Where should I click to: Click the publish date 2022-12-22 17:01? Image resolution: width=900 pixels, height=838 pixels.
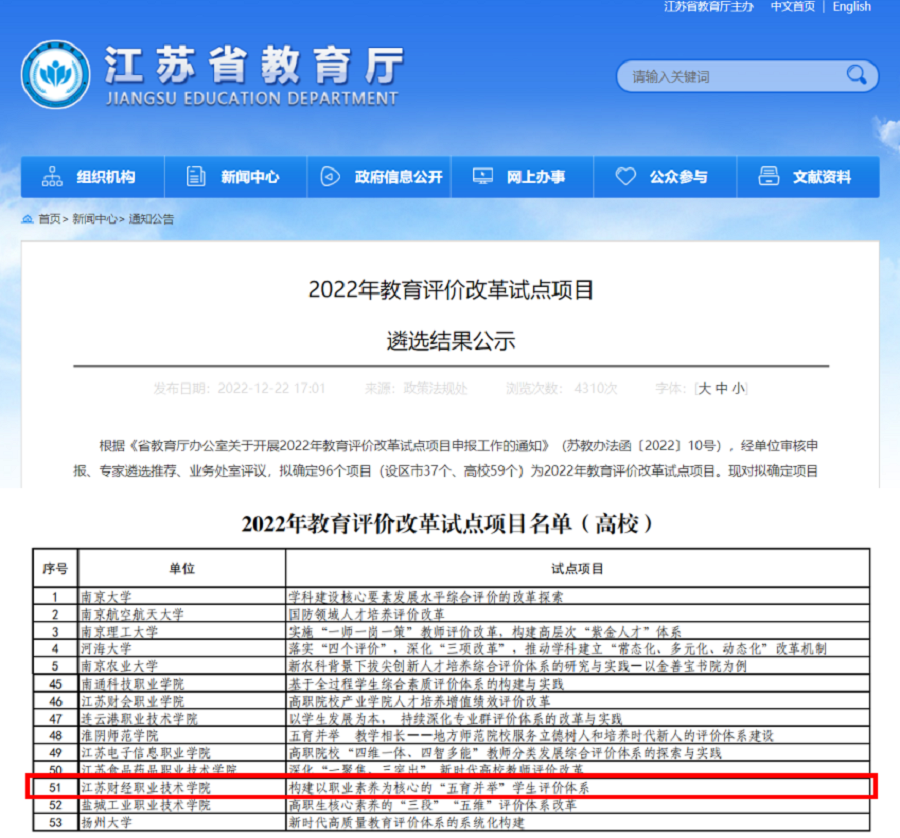click(x=271, y=389)
